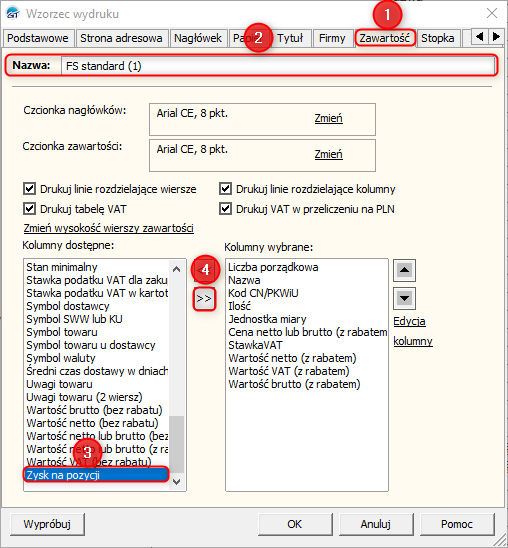Open Zmień wysokość wierszy zawartości link
Screen dimensions: 508x548
click(x=109, y=228)
